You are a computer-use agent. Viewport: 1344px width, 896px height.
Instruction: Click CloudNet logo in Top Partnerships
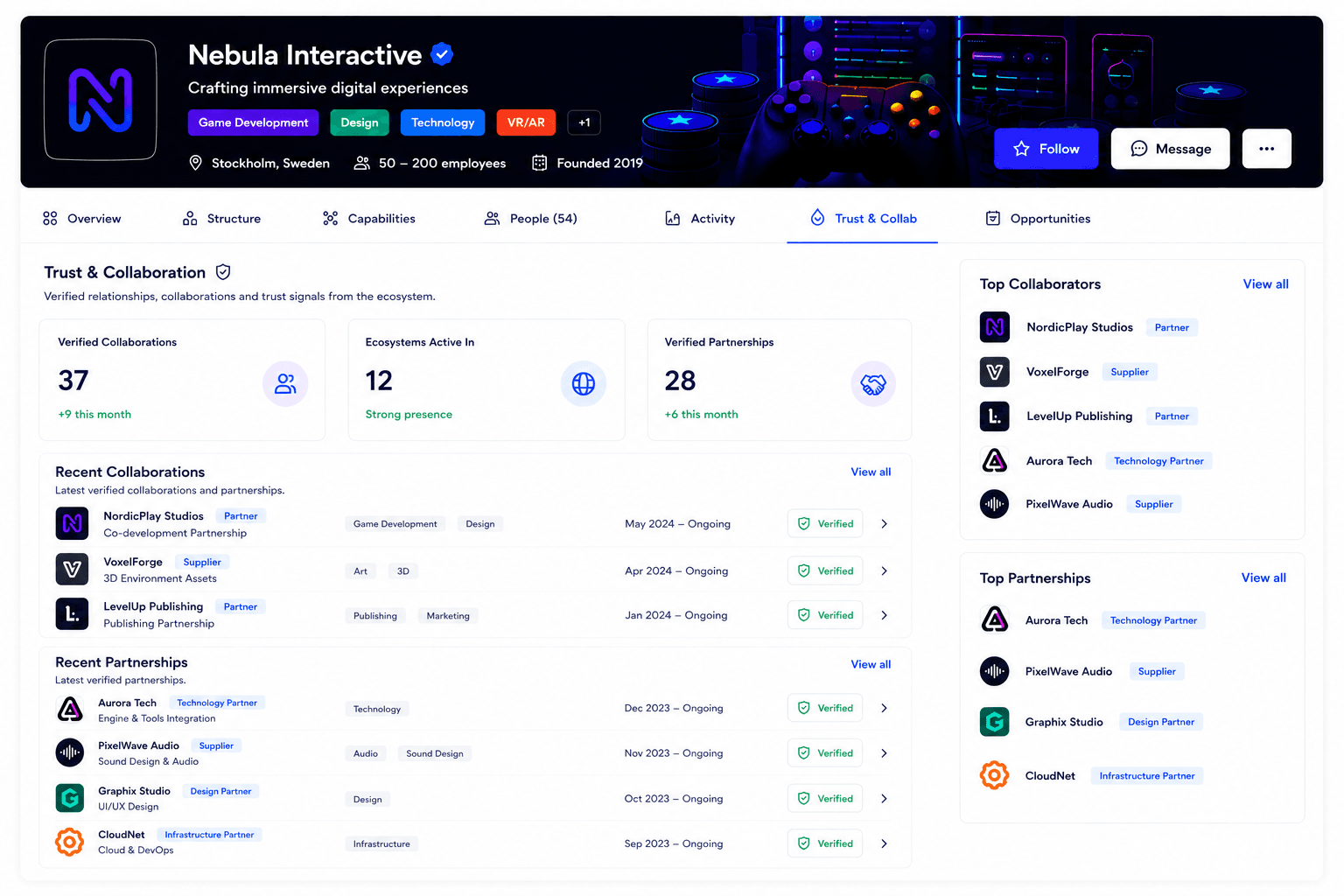pos(995,775)
